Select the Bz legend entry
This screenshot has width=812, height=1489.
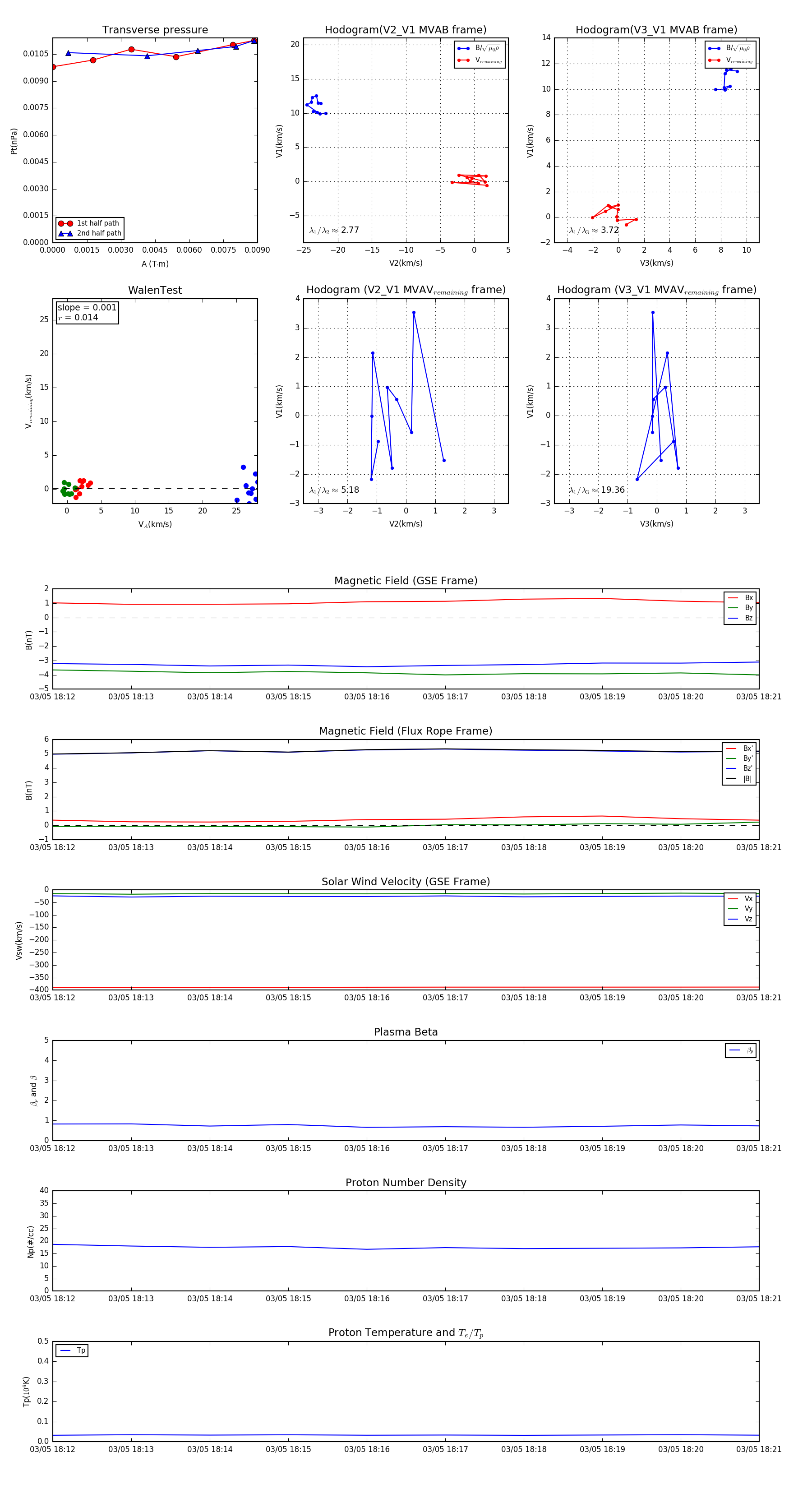tap(740, 618)
